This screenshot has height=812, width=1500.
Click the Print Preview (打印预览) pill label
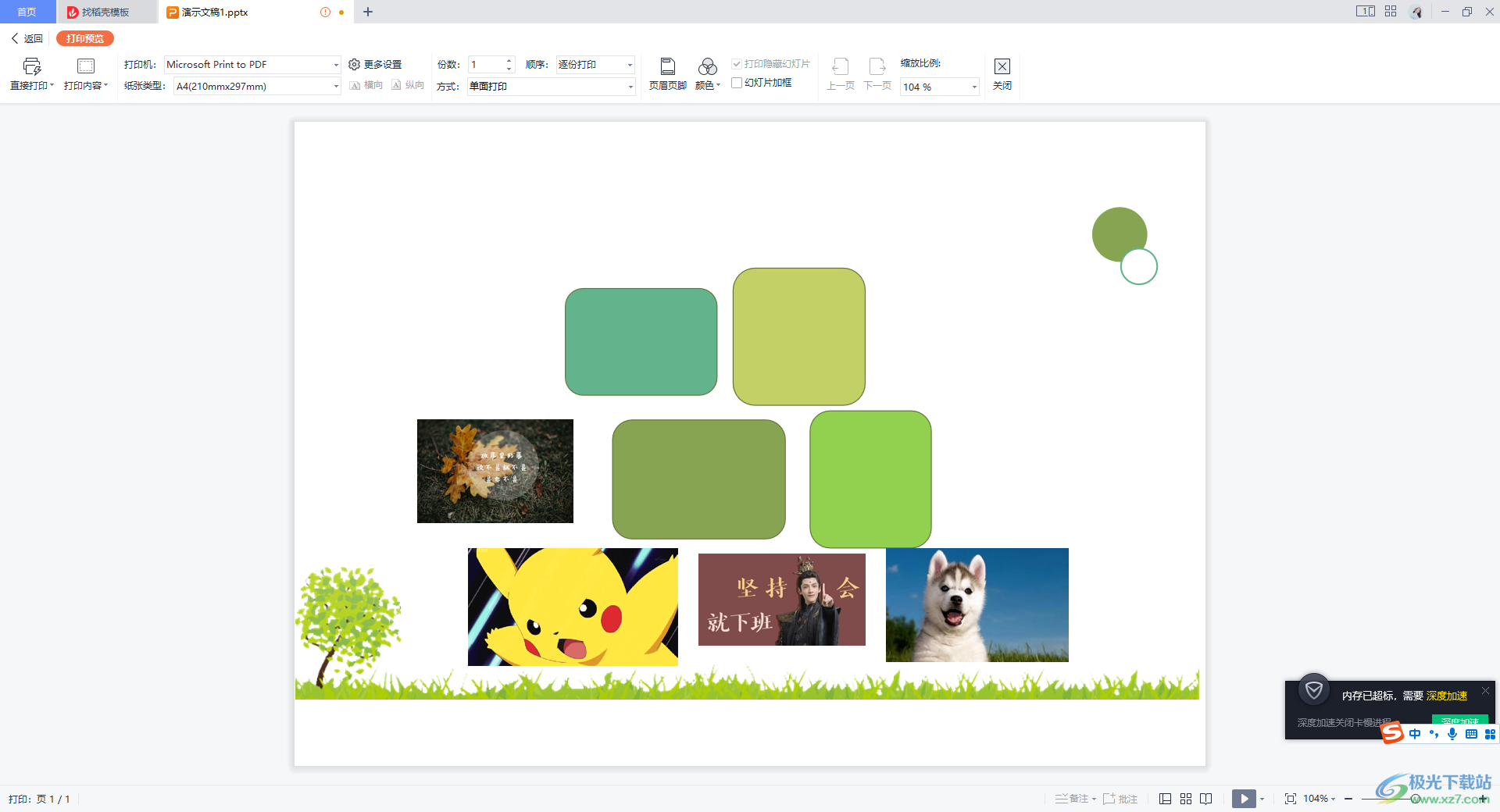coord(85,38)
